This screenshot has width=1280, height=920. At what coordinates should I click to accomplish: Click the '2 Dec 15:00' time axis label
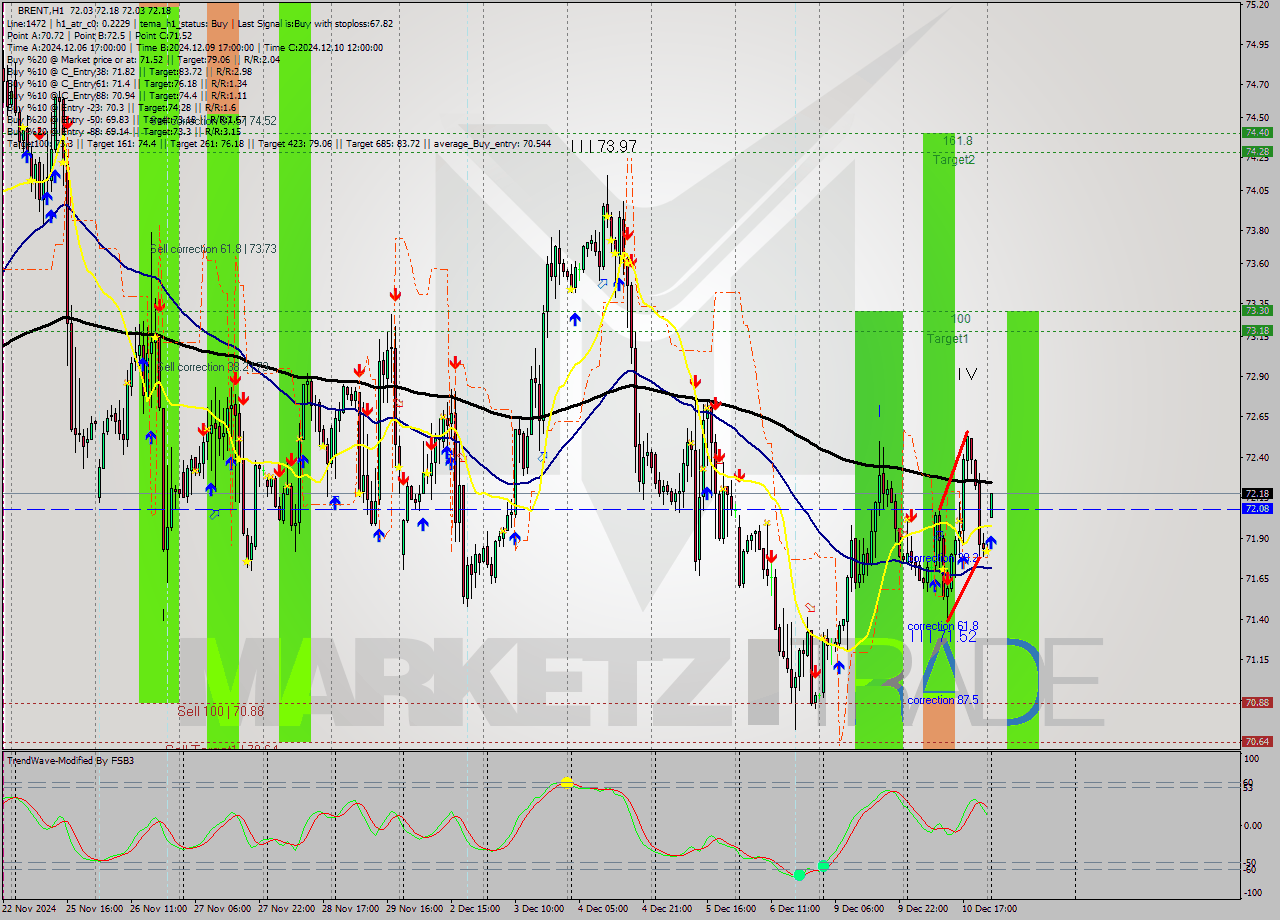click(475, 909)
